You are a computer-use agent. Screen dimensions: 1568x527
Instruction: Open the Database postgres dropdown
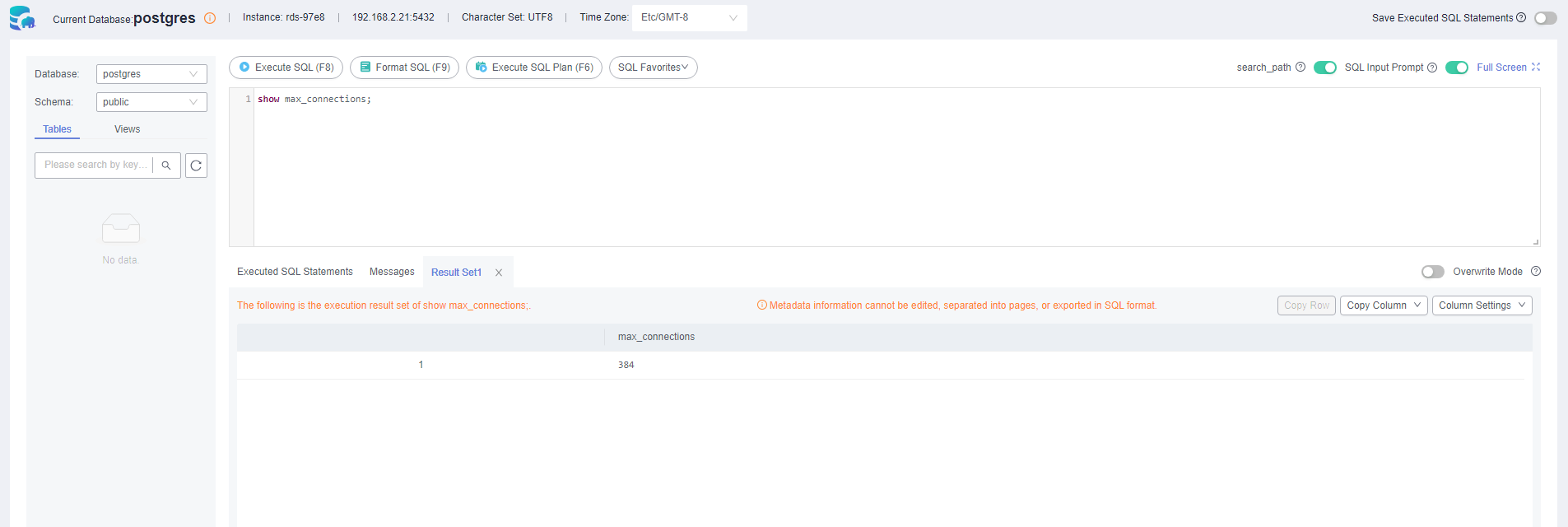point(151,74)
